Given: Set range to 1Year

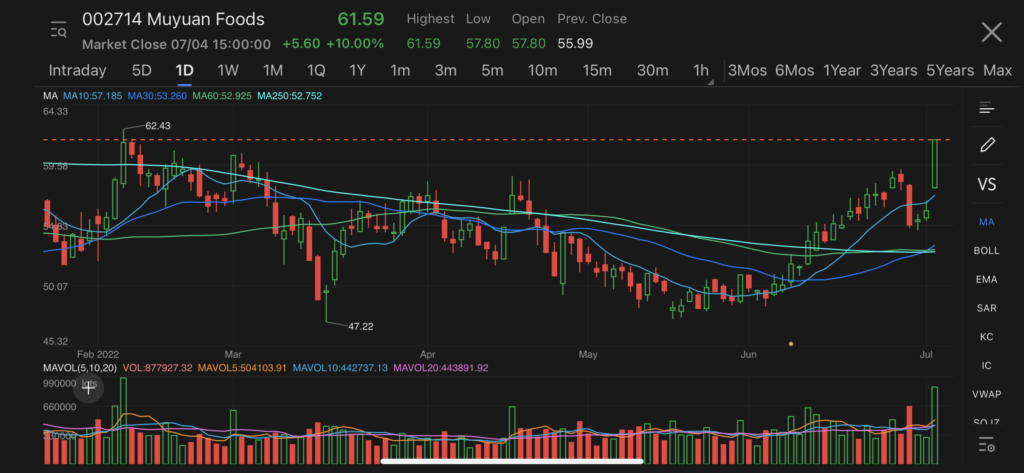Looking at the screenshot, I should point(842,71).
